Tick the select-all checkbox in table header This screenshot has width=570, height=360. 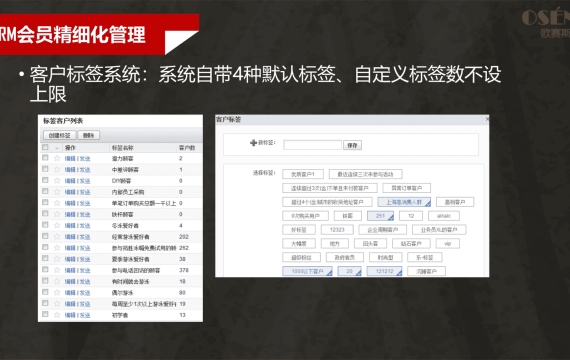point(45,147)
